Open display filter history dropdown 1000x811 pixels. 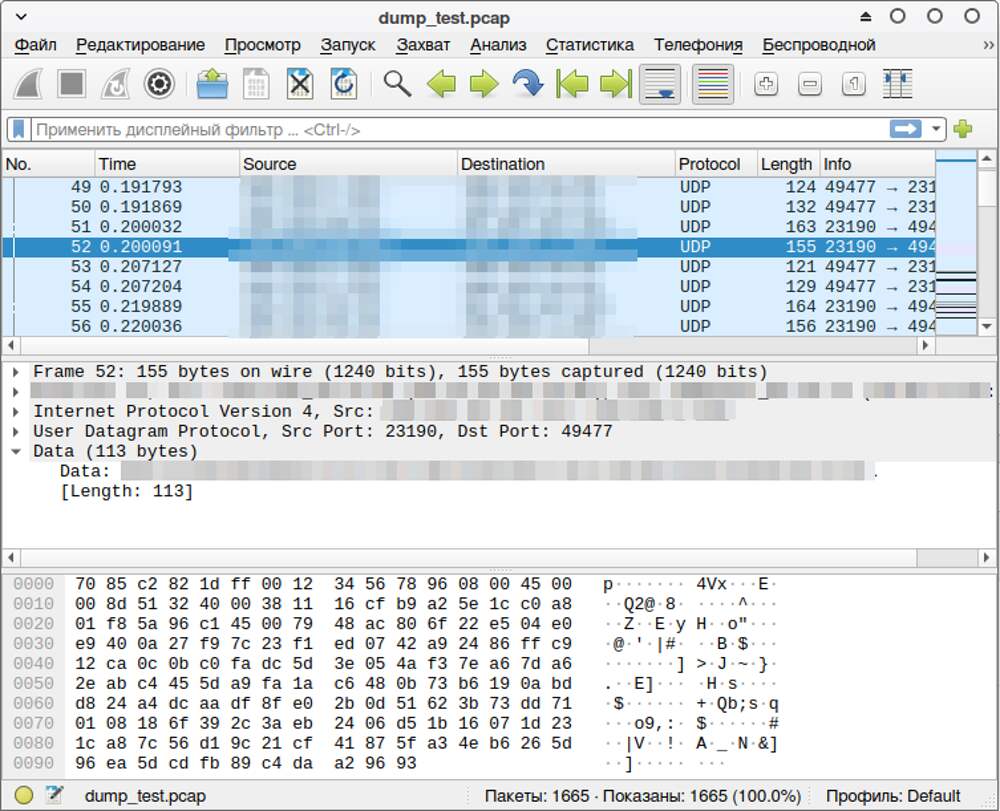coord(936,130)
